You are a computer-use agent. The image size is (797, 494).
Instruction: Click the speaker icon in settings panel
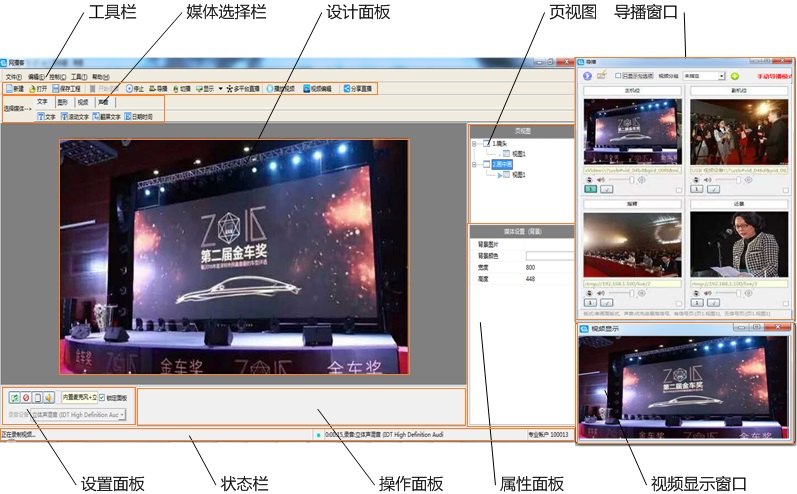[48, 397]
